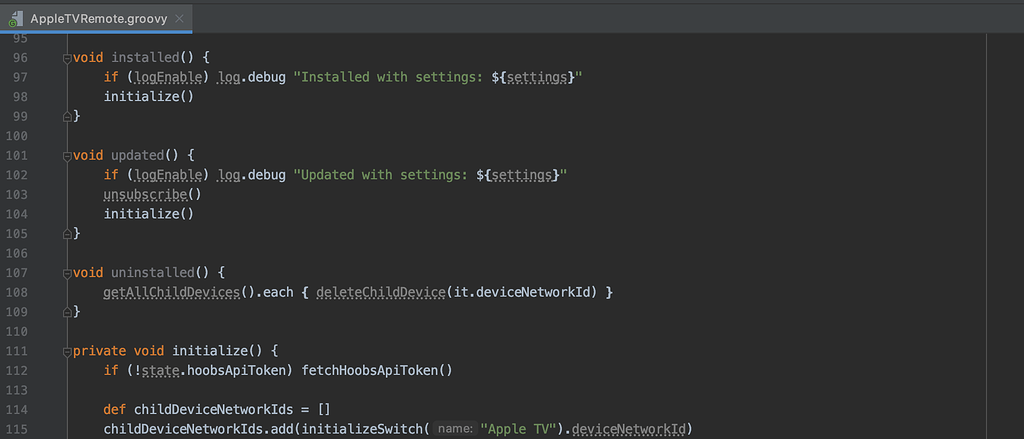Click the closing fold marker of installed()
The image size is (1024, 439).
tap(67, 117)
